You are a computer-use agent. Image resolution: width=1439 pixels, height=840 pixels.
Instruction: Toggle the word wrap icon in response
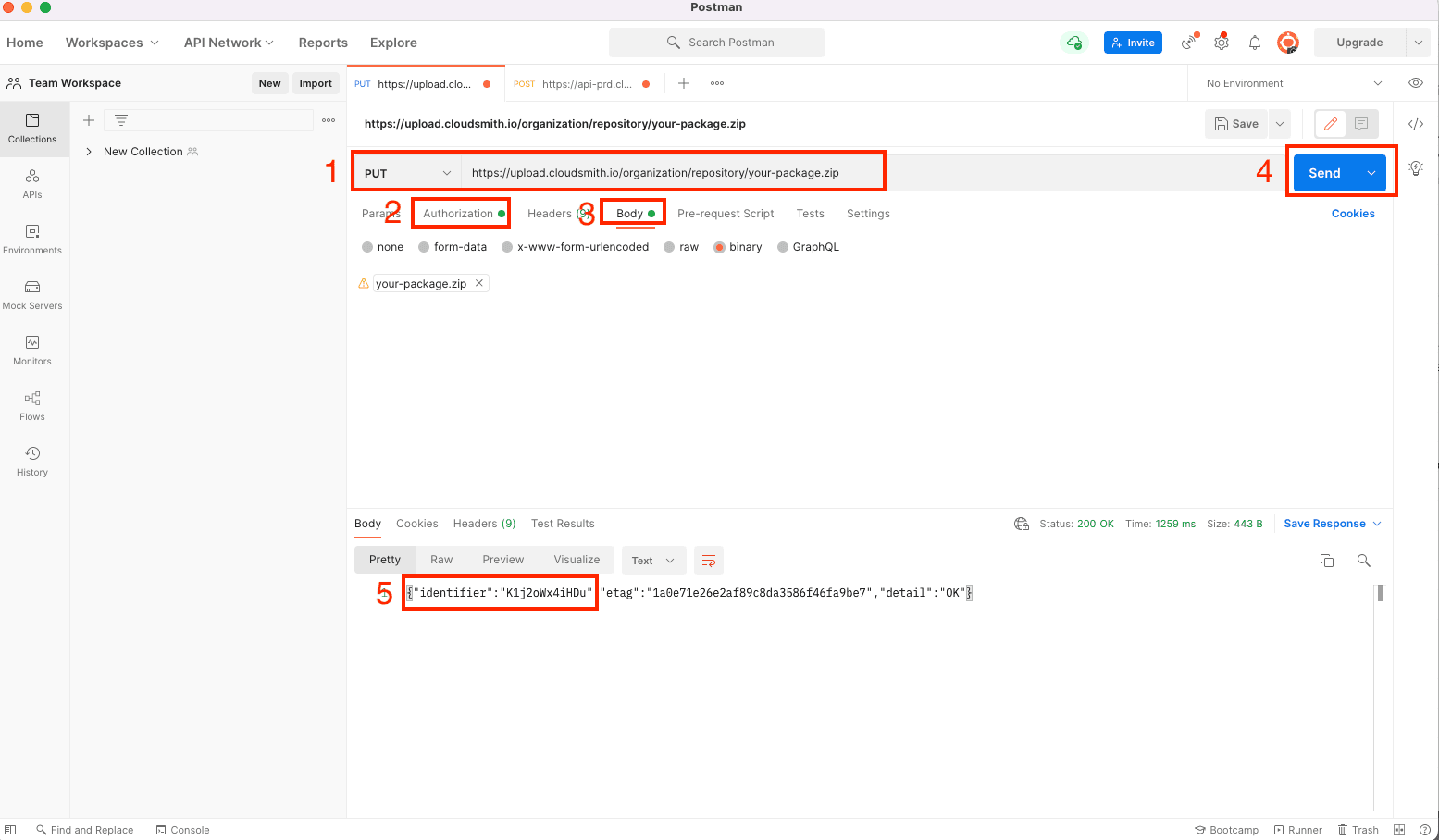point(709,561)
